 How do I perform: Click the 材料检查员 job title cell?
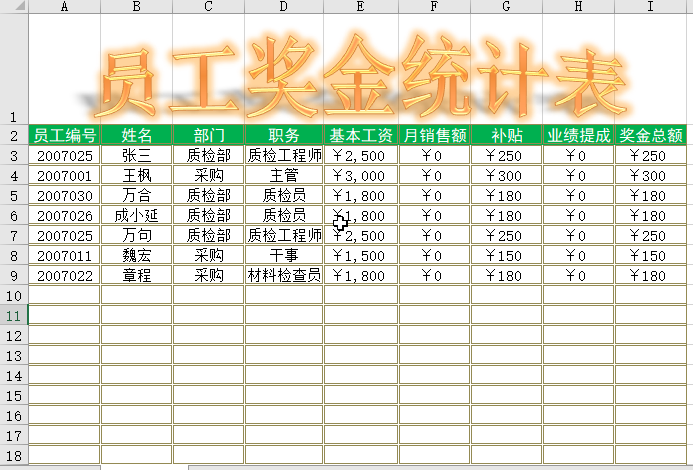pos(284,275)
